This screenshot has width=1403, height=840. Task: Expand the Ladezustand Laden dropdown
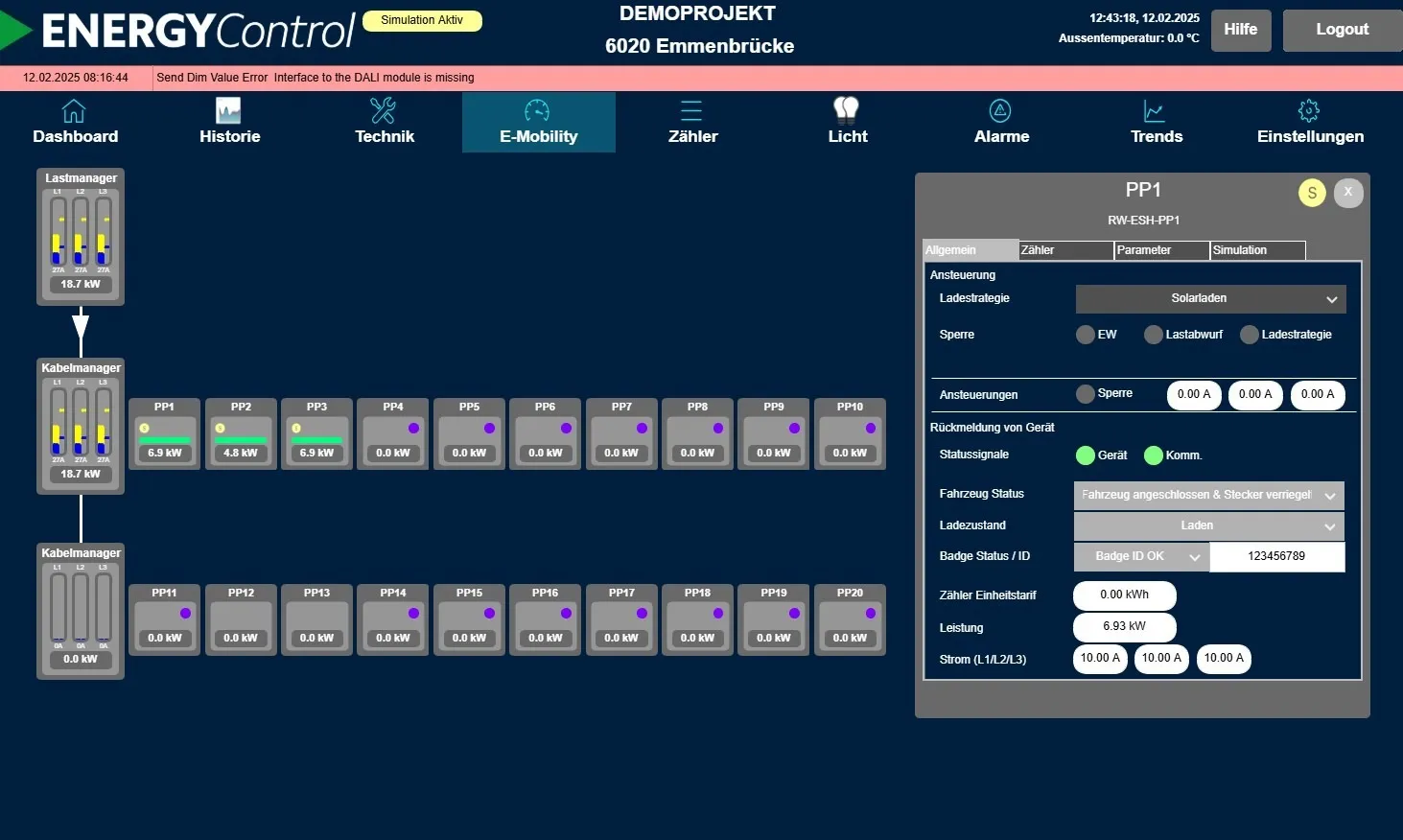tap(1209, 525)
